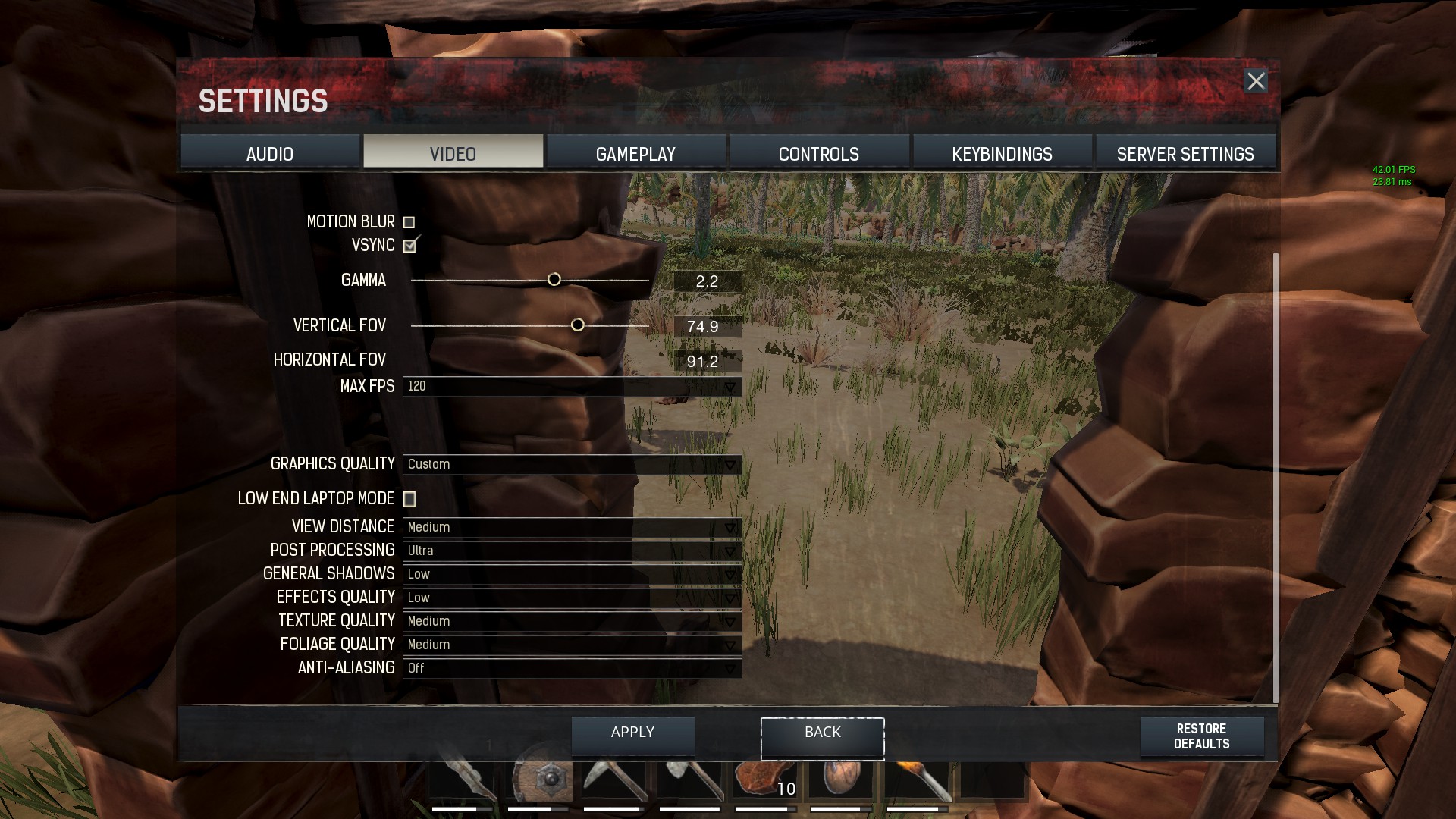Drag the Vertical FOV slider

click(x=576, y=324)
